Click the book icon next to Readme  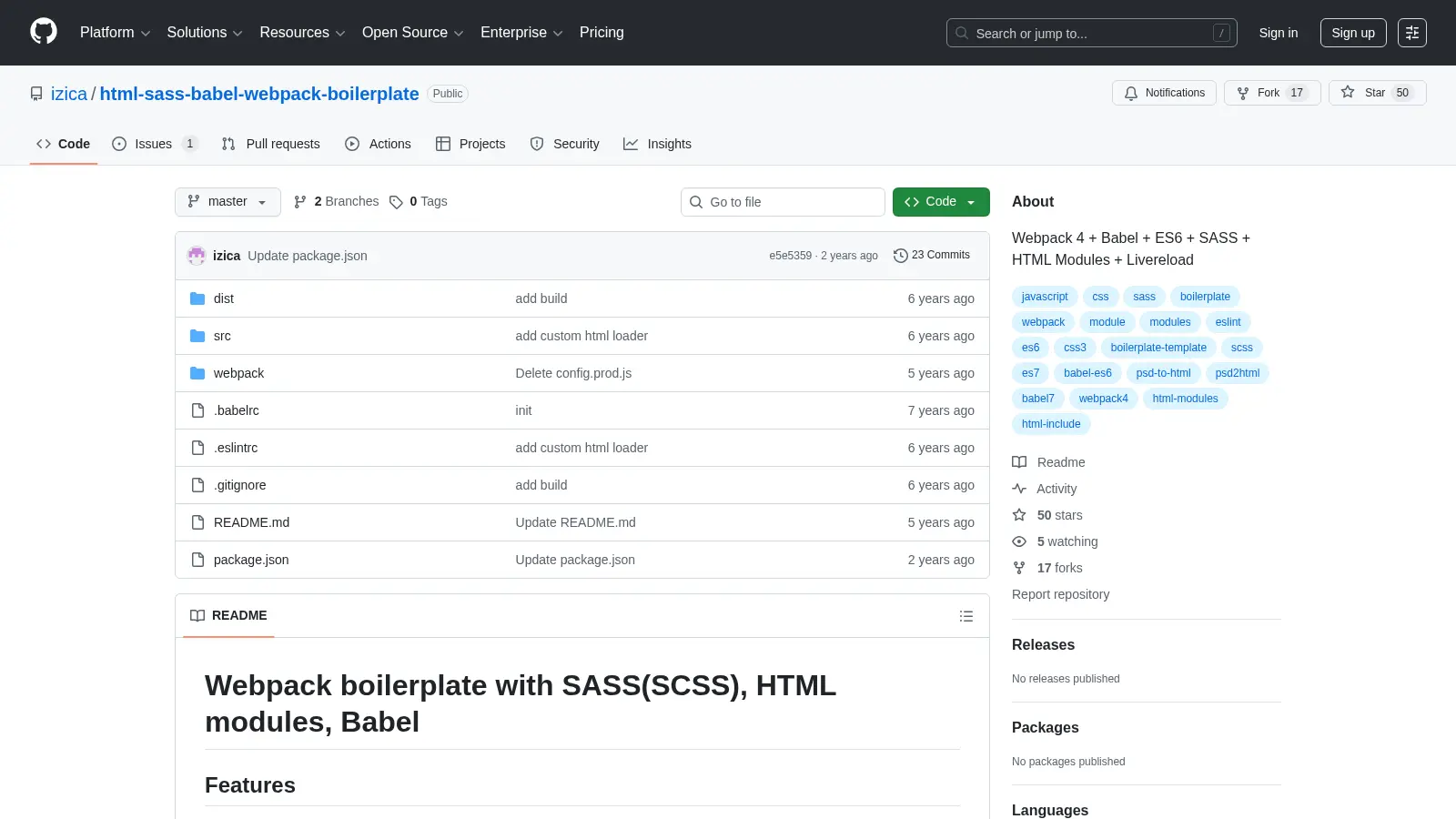pyautogui.click(x=1019, y=462)
